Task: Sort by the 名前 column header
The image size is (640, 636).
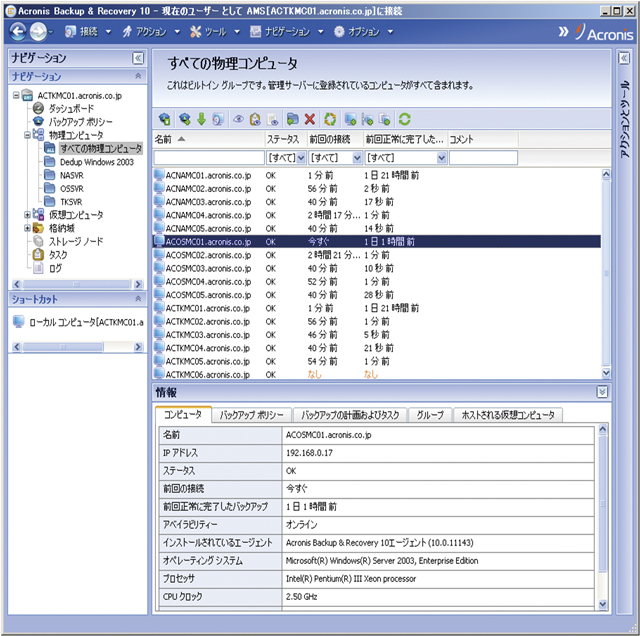Action: [x=209, y=140]
